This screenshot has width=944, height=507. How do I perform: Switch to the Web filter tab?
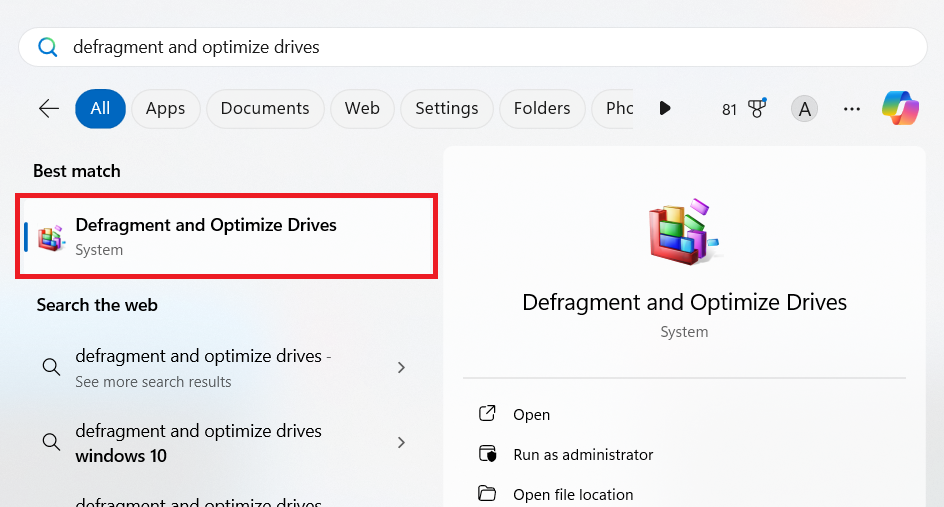coord(362,108)
